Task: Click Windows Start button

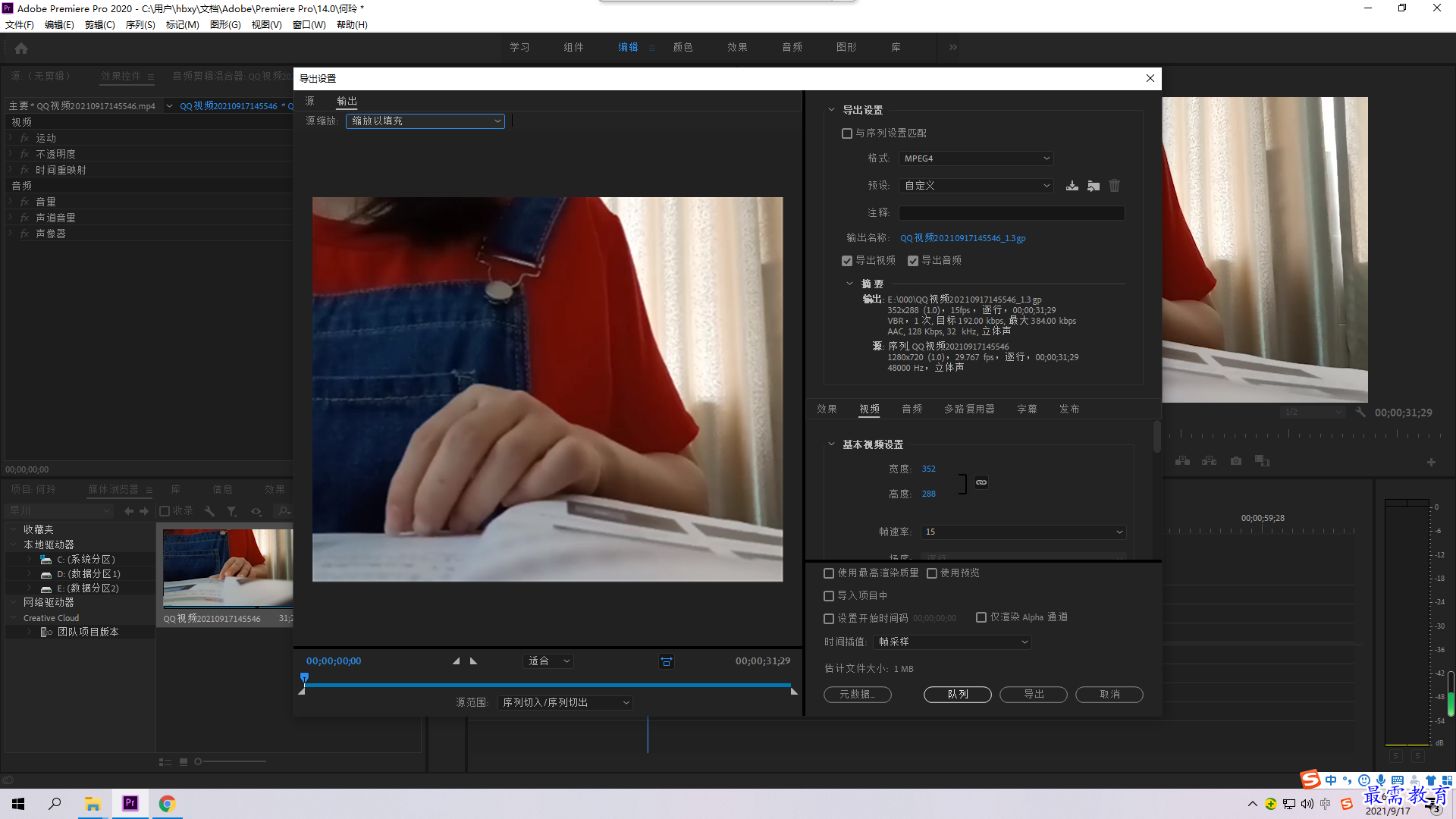Action: pyautogui.click(x=18, y=803)
